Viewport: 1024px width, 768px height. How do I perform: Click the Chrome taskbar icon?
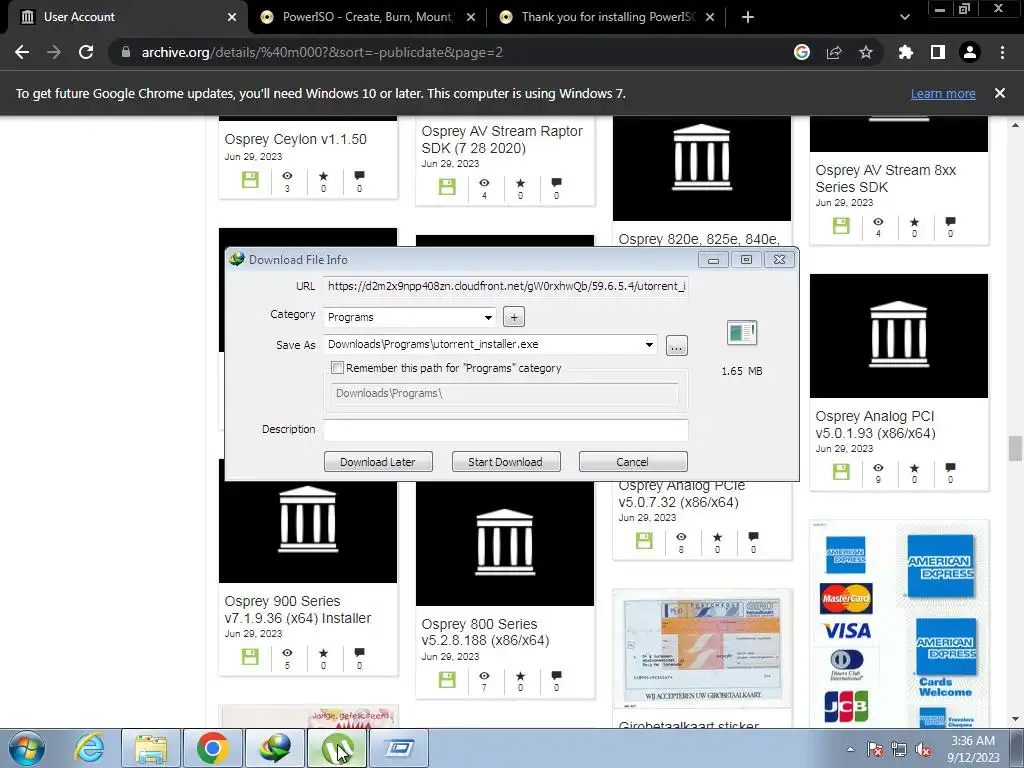(x=212, y=748)
